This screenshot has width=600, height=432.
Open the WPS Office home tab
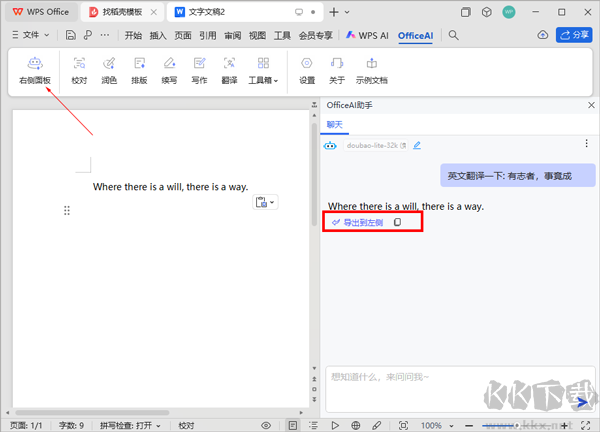[41, 12]
